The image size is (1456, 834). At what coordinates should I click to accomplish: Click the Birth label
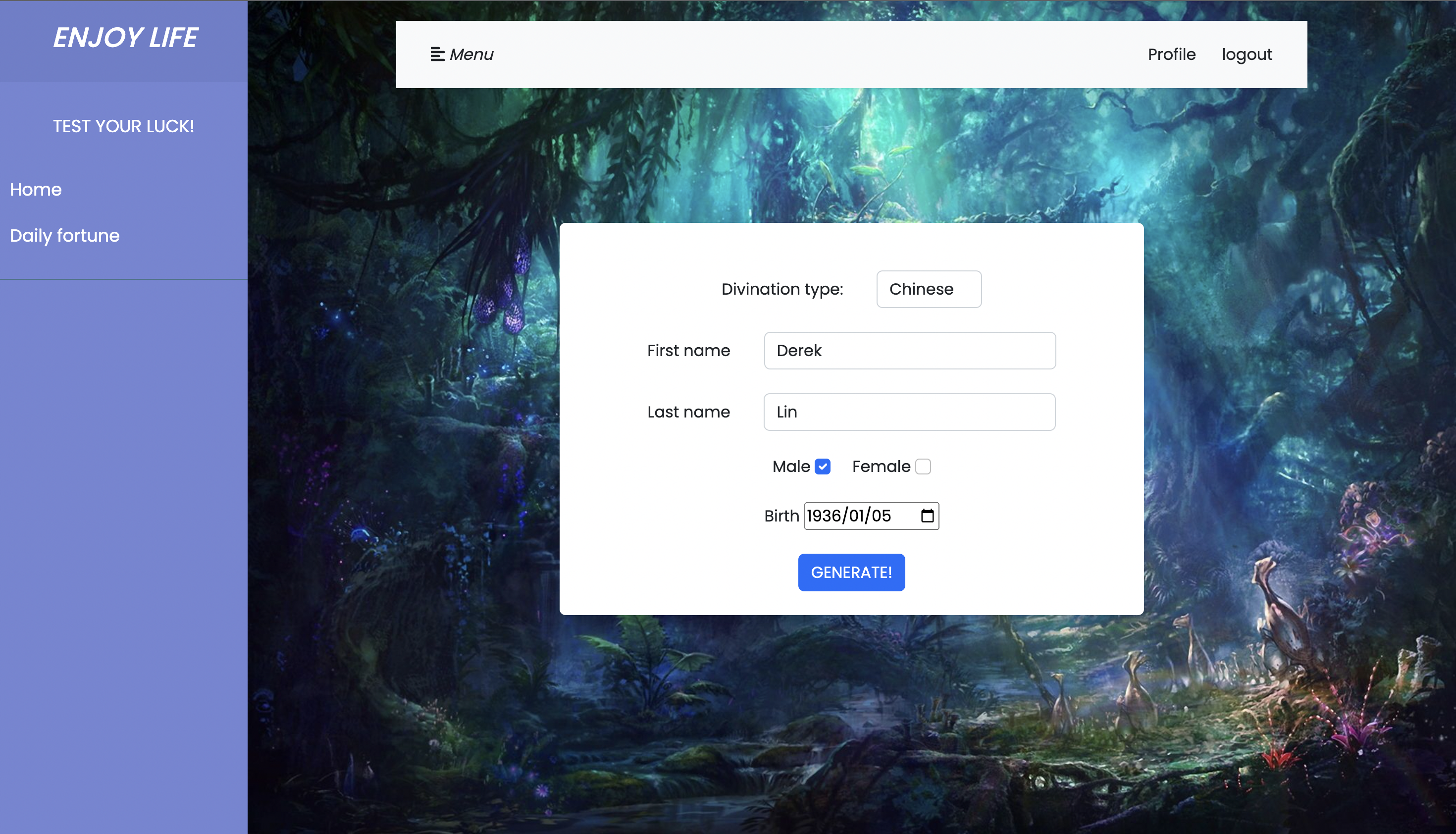tap(781, 516)
